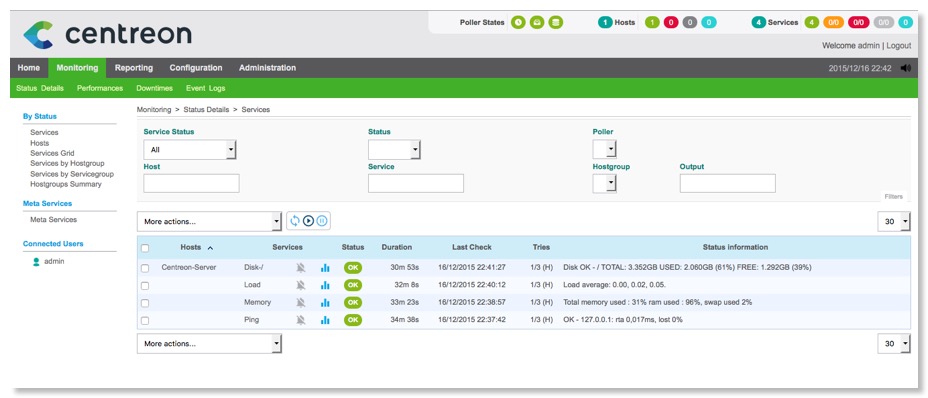
Task: Click the poller latency clock icon
Action: pos(518,23)
